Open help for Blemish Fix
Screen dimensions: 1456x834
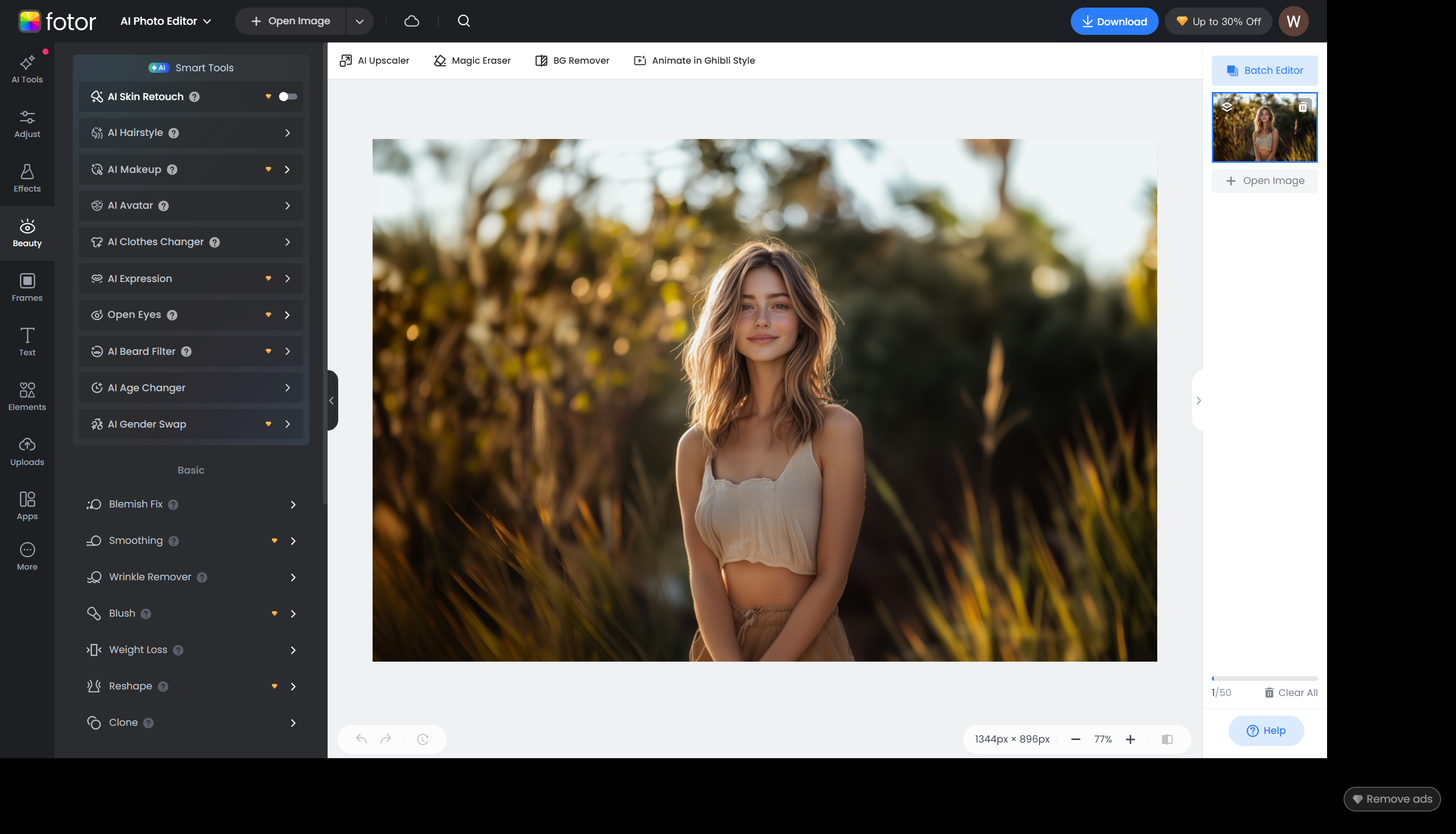tap(173, 504)
